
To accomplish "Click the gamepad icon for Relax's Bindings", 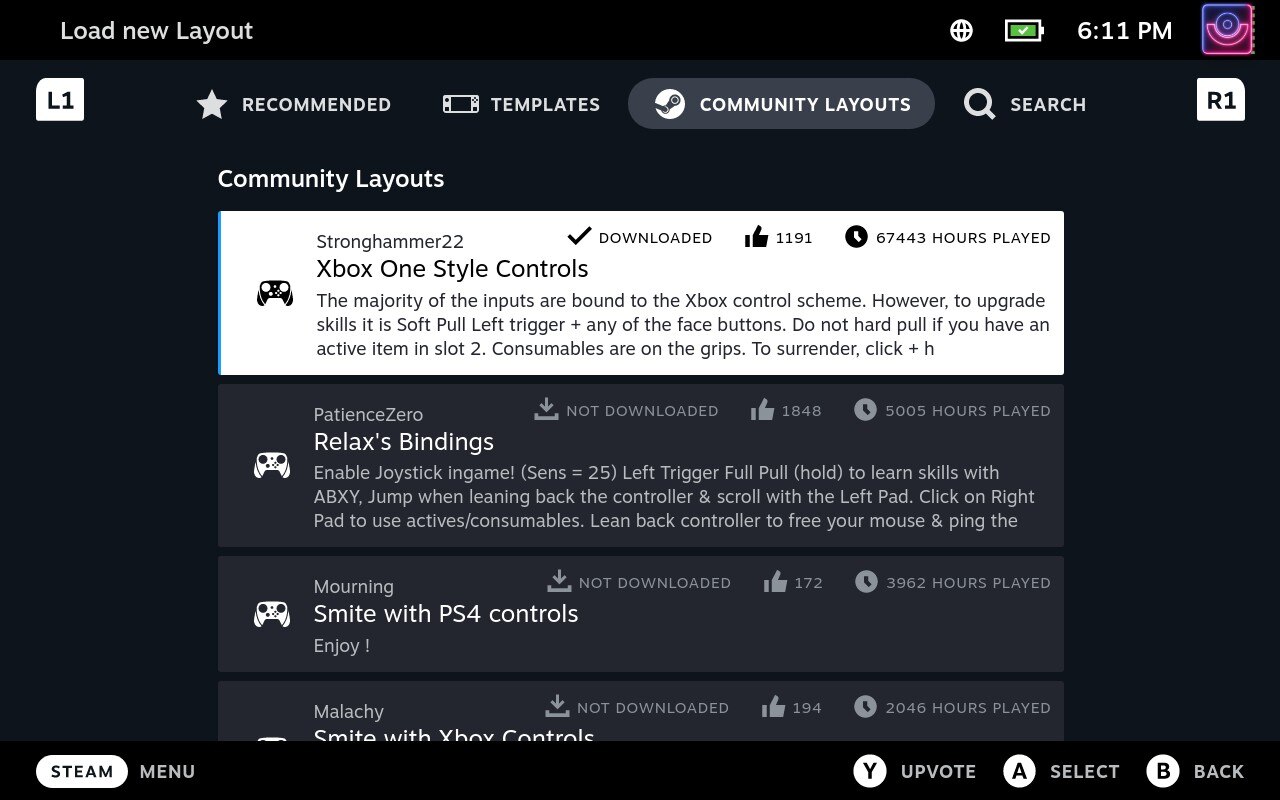I will [272, 466].
